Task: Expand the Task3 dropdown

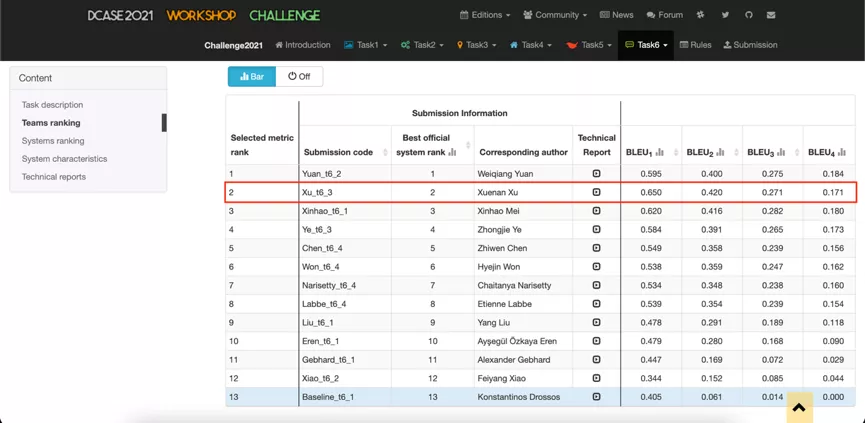Action: point(477,45)
